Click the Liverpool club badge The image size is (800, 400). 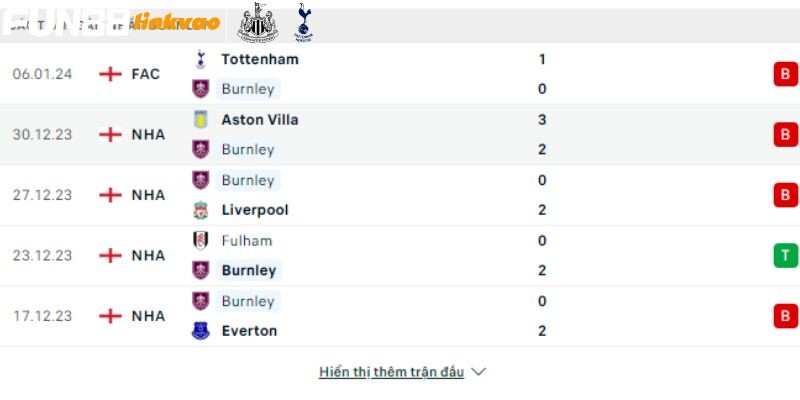(201, 210)
